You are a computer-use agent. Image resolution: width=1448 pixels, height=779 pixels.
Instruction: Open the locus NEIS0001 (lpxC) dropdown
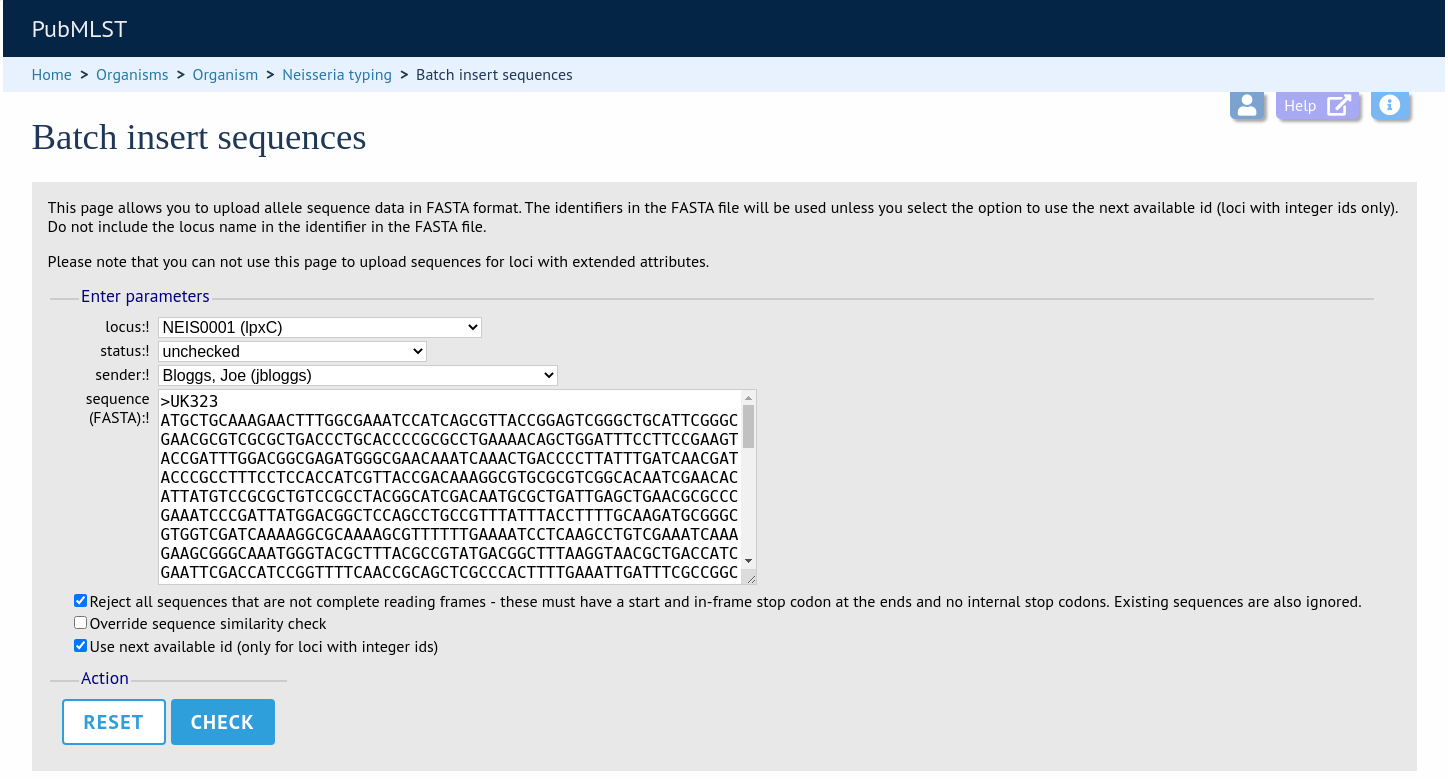[x=320, y=327]
